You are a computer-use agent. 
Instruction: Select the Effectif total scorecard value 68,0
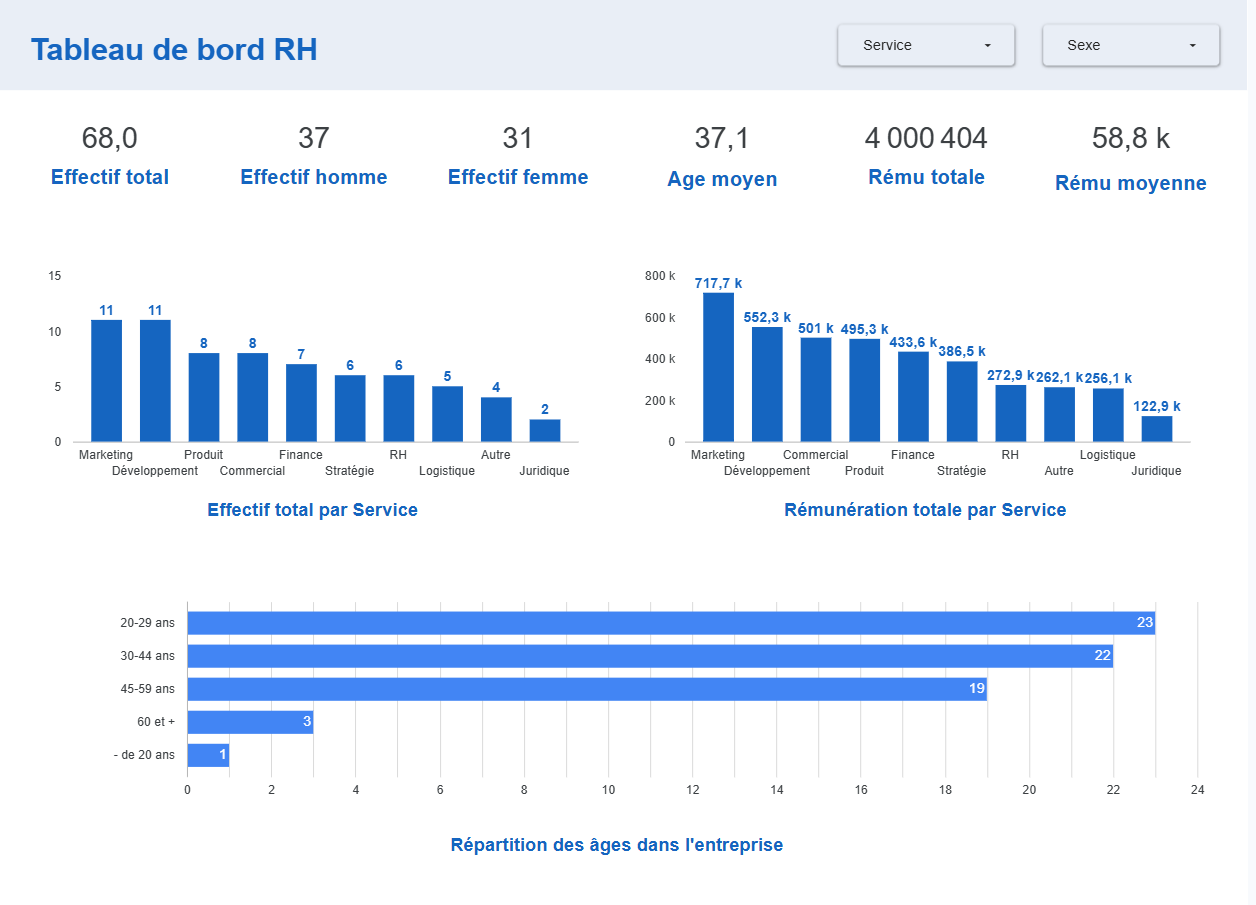110,139
